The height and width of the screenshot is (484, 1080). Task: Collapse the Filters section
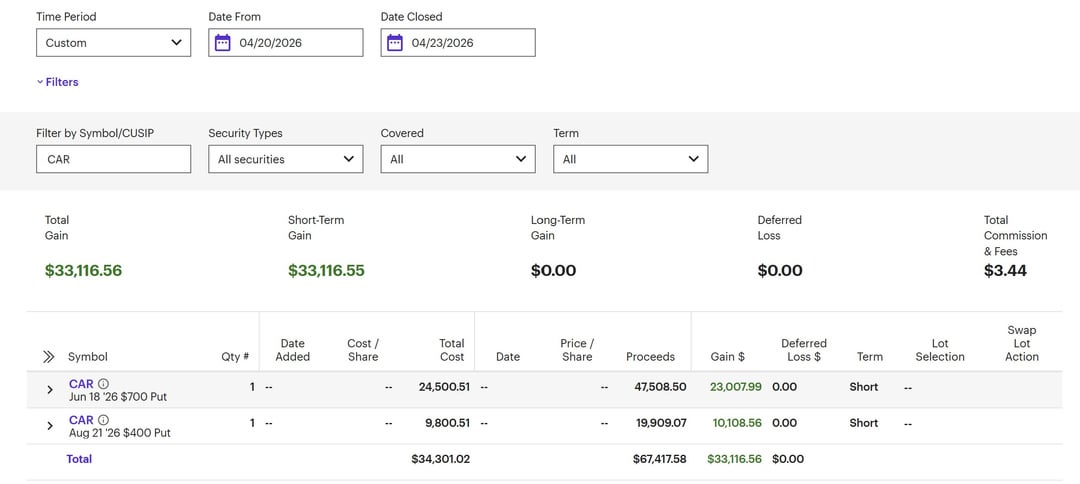click(57, 82)
